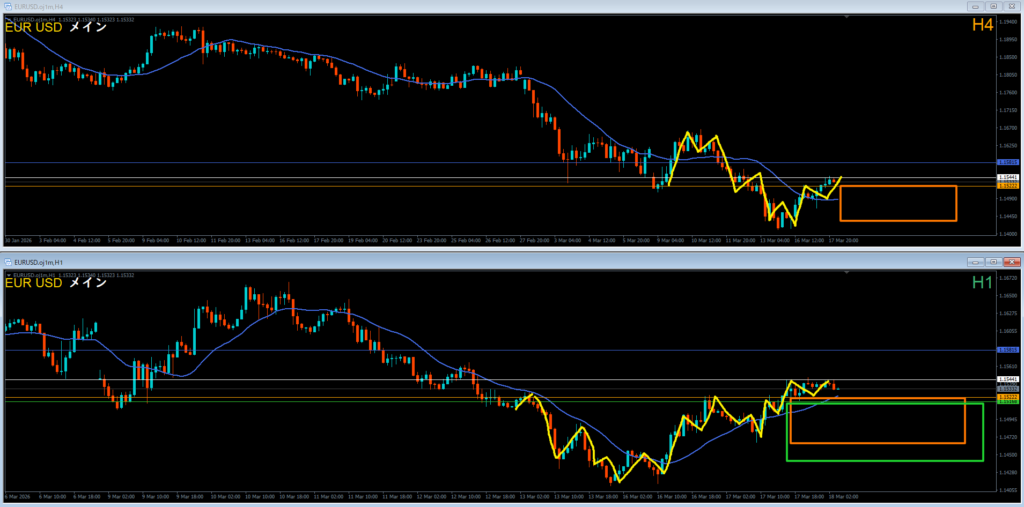Click the orange 1.15222 price tag on the H1 chart

click(x=1008, y=397)
